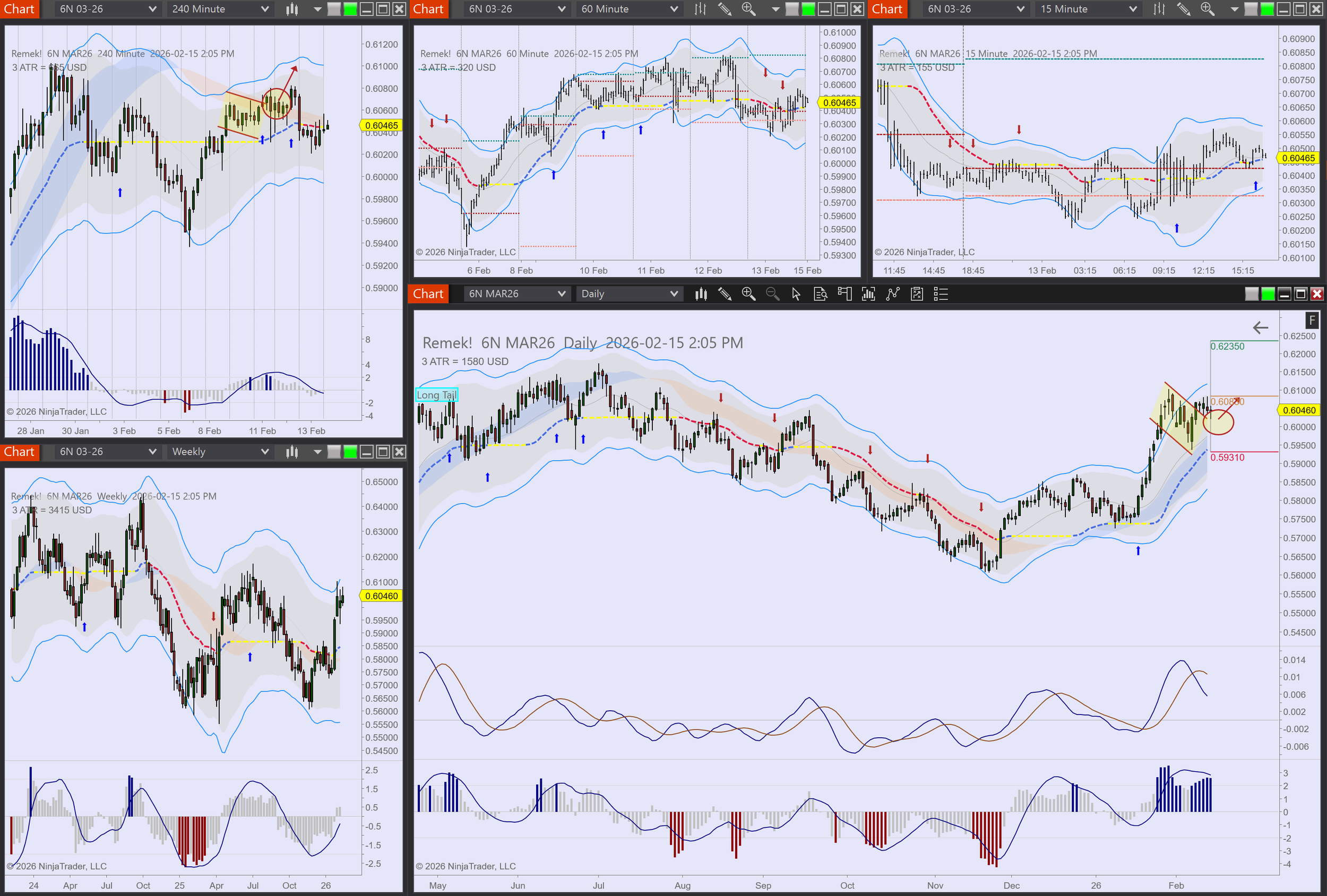Toggle gray link button on Daily chart
The width and height of the screenshot is (1327, 896).
click(x=1252, y=294)
